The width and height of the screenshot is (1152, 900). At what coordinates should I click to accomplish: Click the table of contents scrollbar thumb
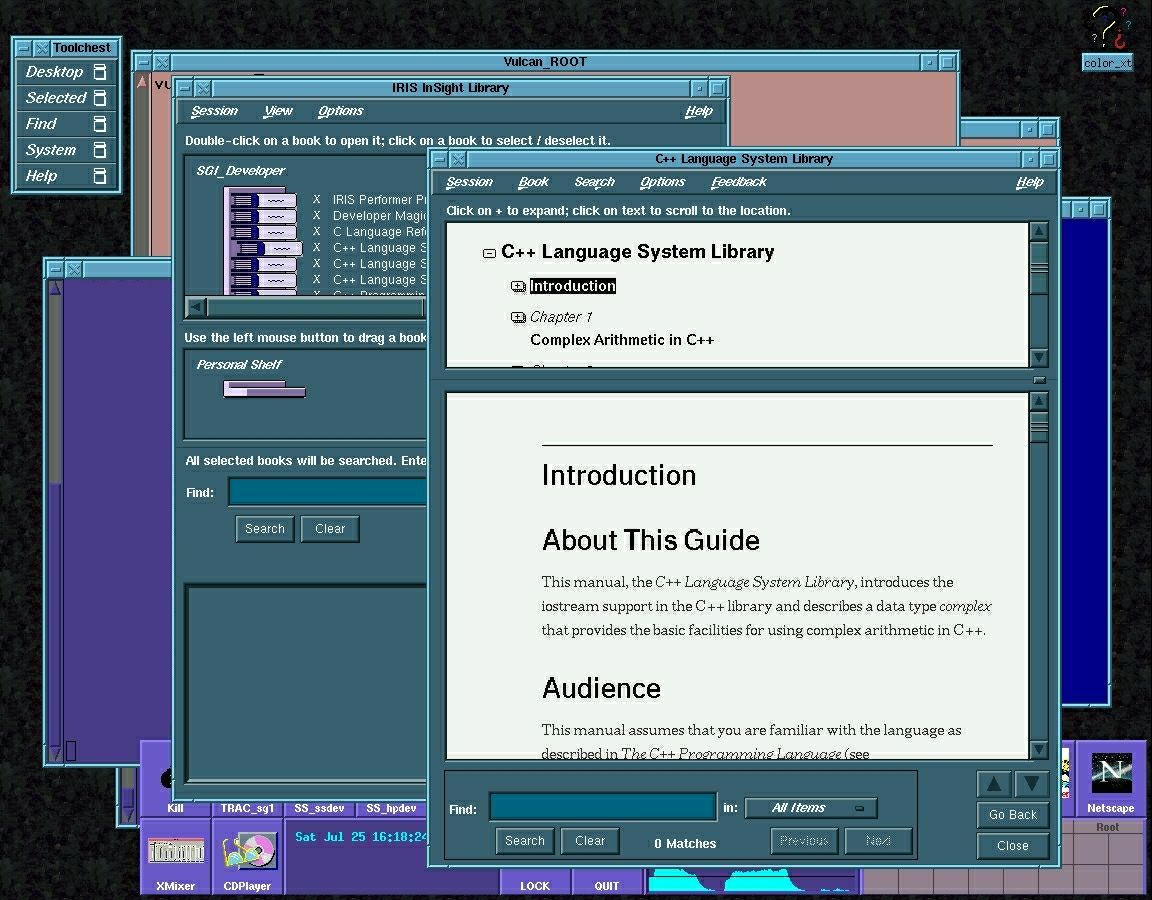tap(1039, 267)
